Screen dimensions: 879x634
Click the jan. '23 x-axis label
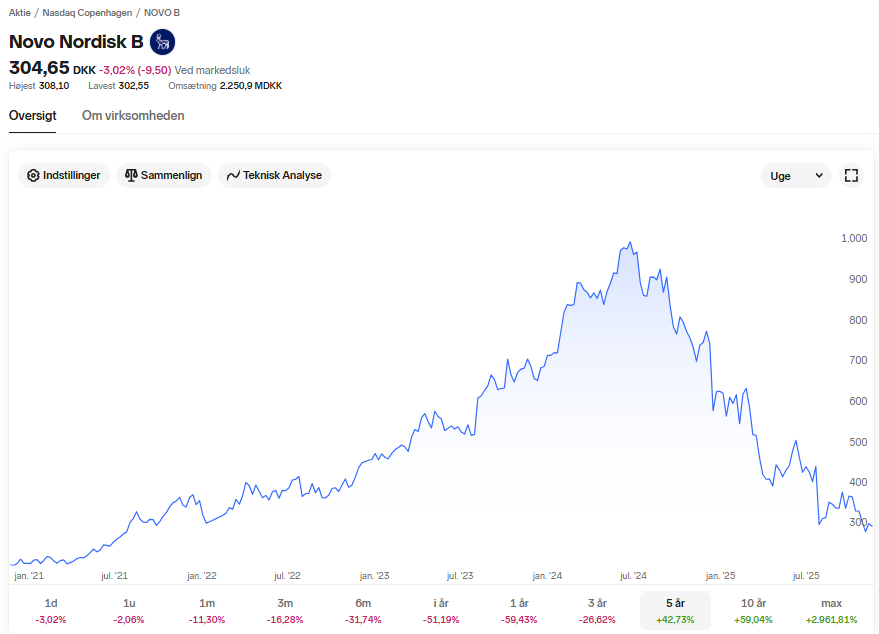[x=374, y=576]
